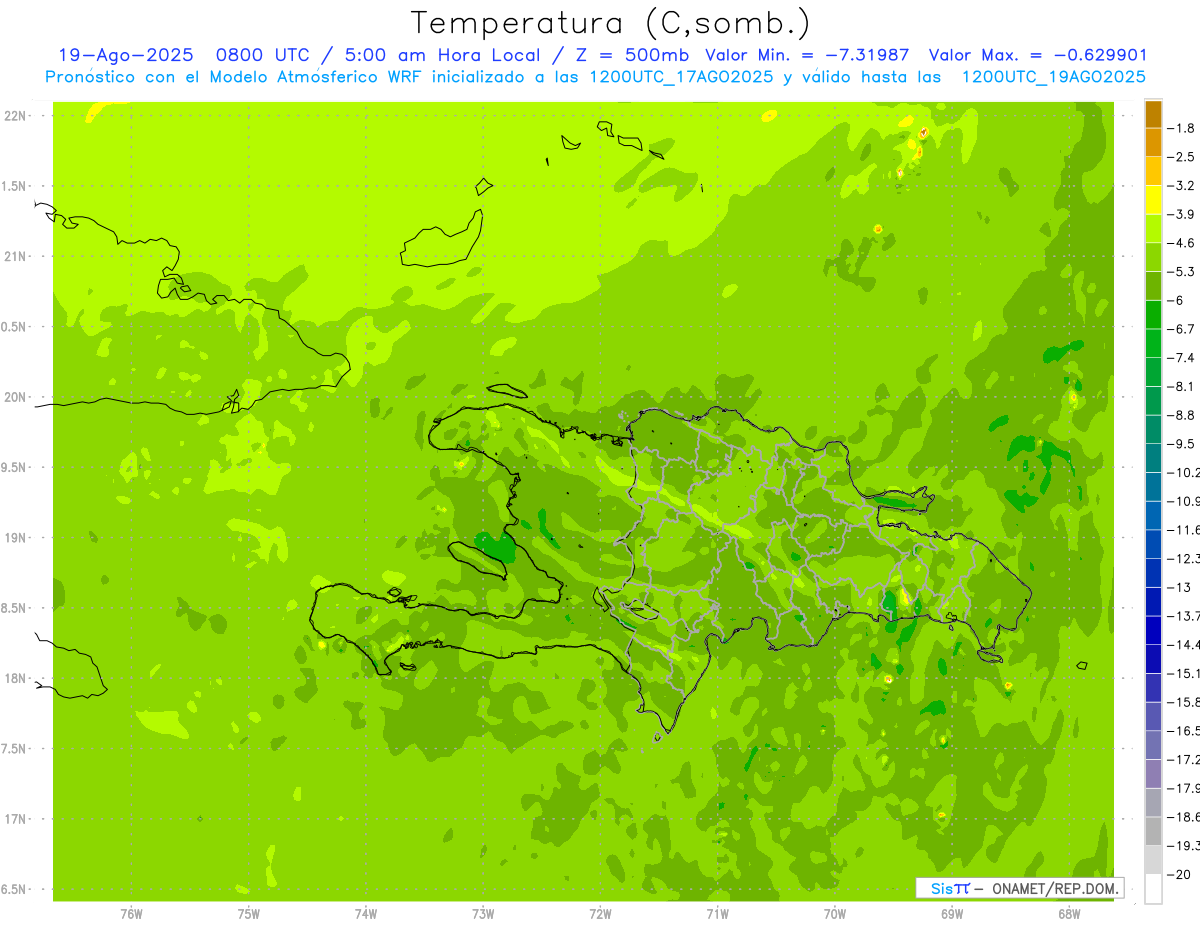Click the '-9.5' legend value
This screenshot has height=927, width=1200.
point(1179,444)
